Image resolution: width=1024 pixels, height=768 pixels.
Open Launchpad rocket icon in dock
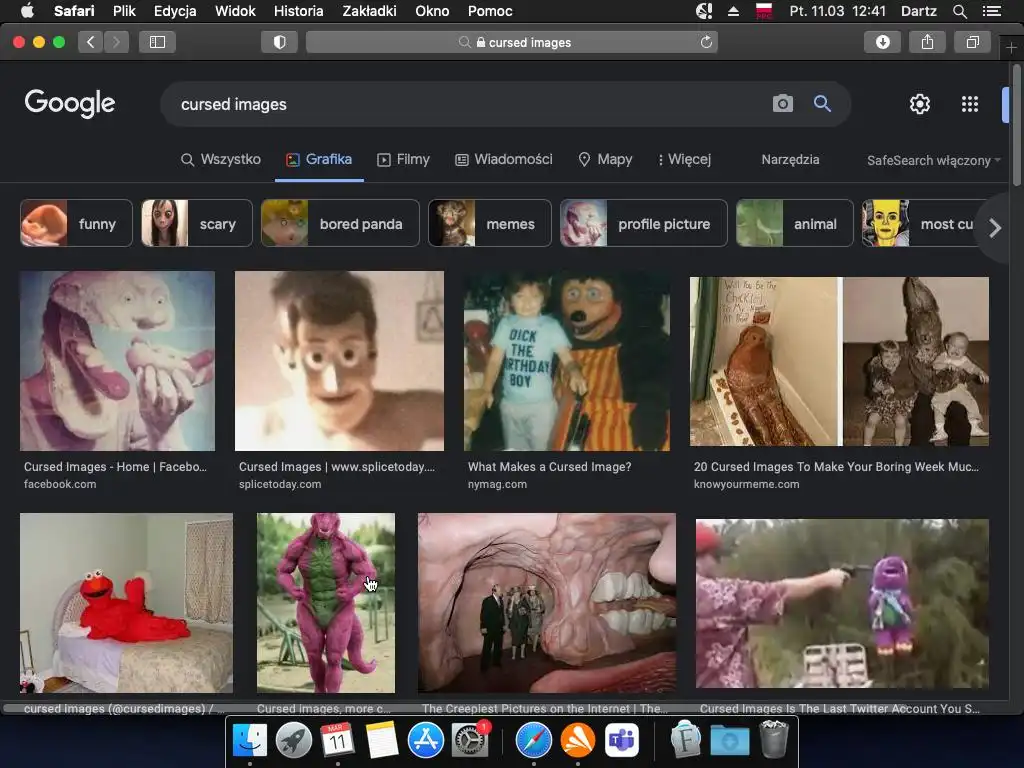[x=294, y=741]
